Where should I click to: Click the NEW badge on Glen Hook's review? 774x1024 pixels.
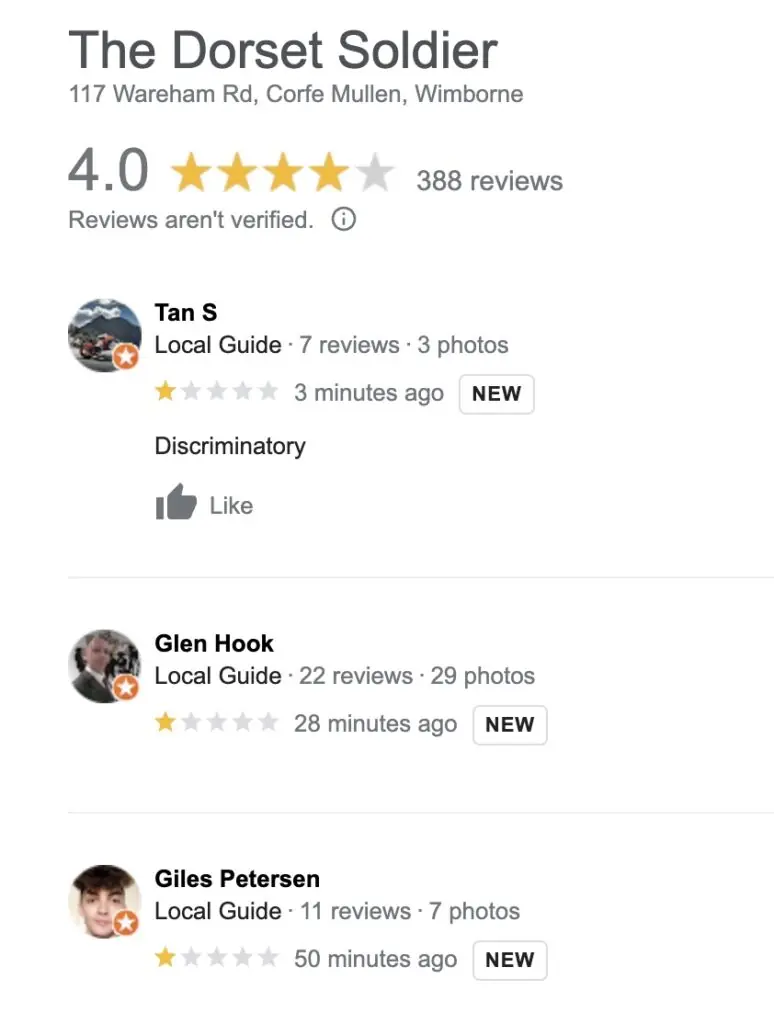[509, 725]
